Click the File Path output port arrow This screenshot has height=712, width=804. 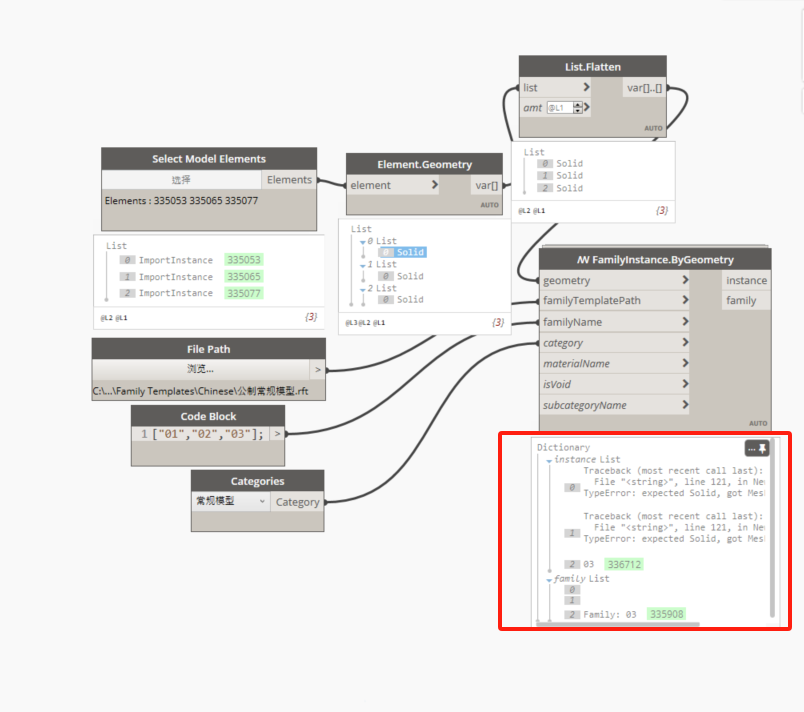tap(319, 369)
